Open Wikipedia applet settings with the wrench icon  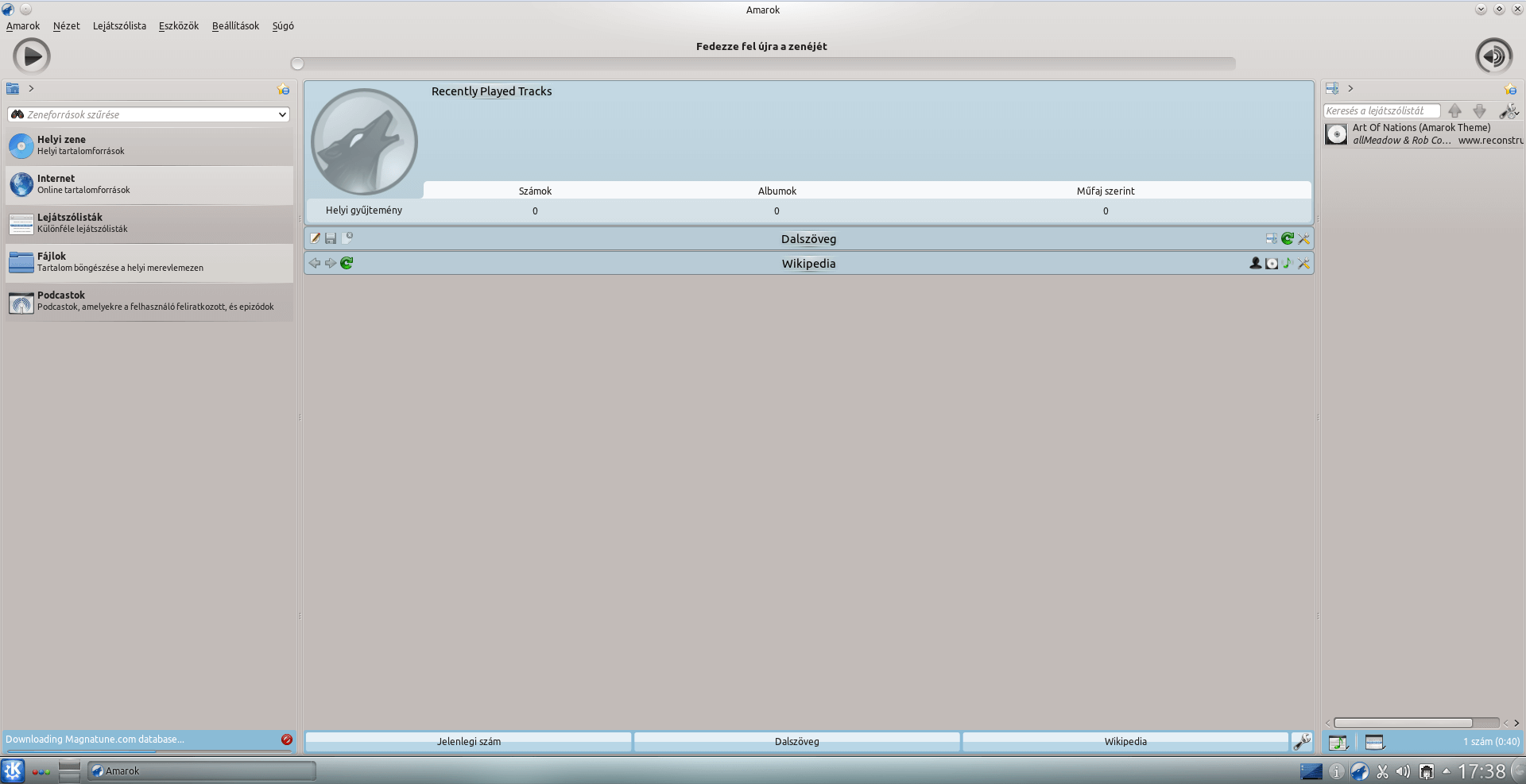pos(1303,263)
